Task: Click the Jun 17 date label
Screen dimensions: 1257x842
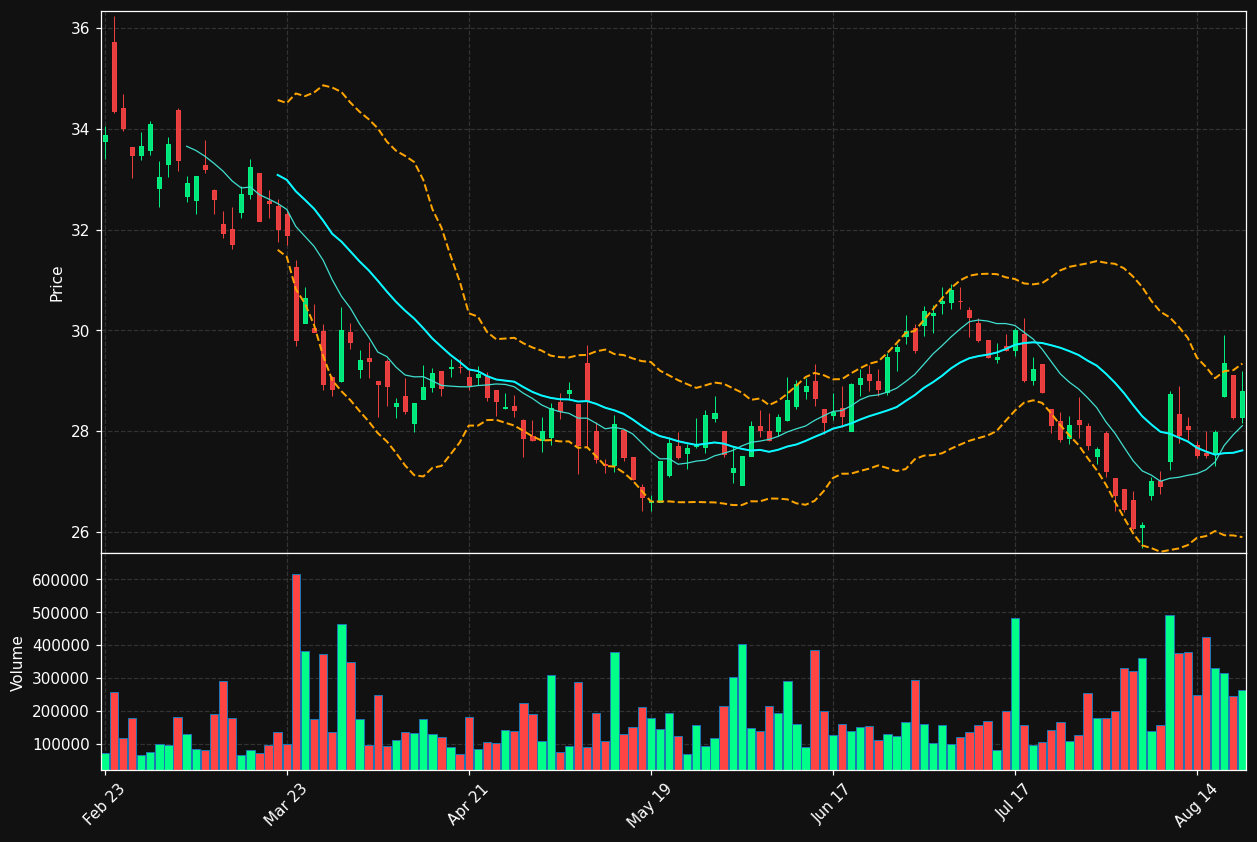Action: coord(832,804)
